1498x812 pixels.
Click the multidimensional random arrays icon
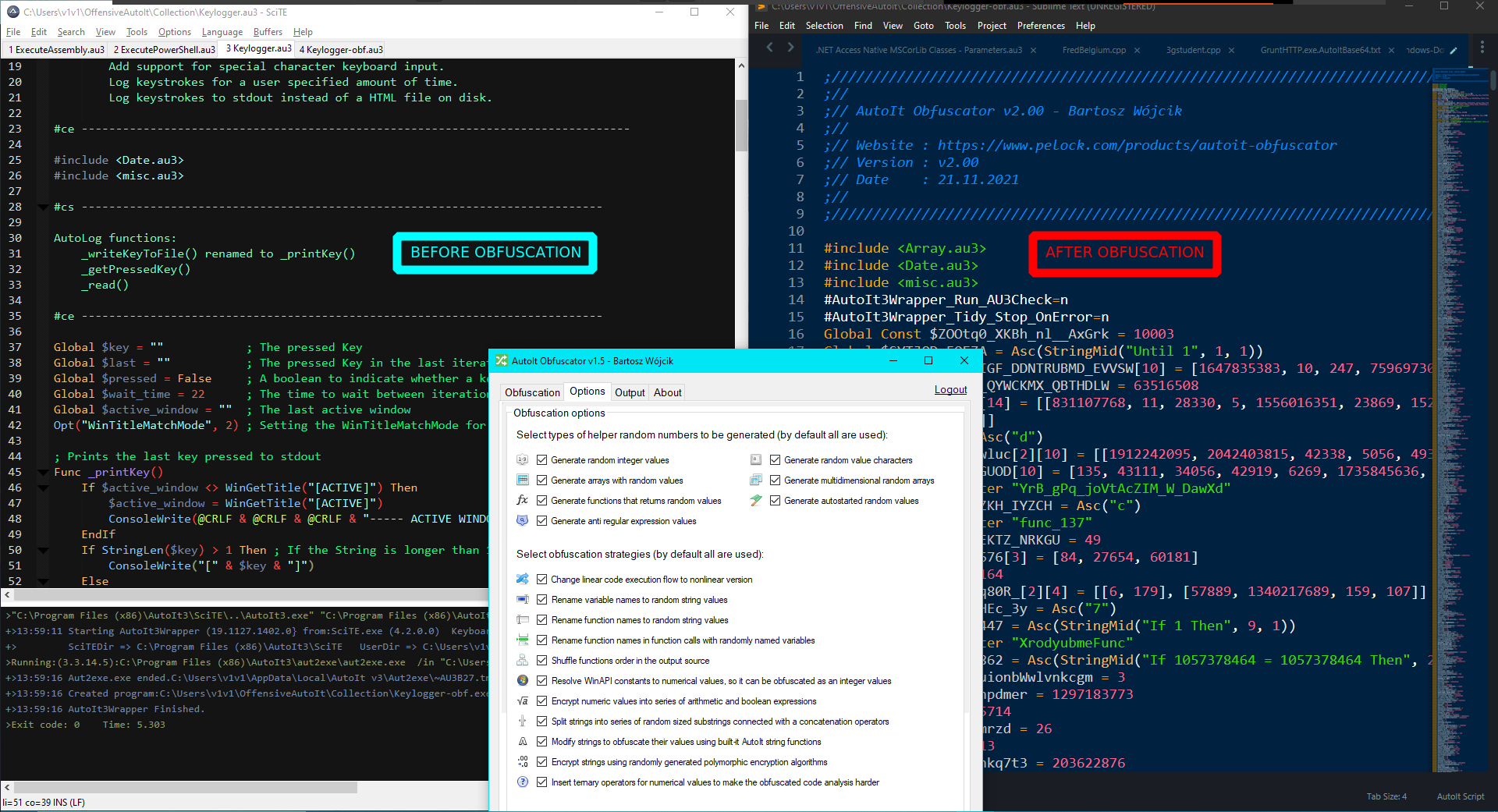756,480
